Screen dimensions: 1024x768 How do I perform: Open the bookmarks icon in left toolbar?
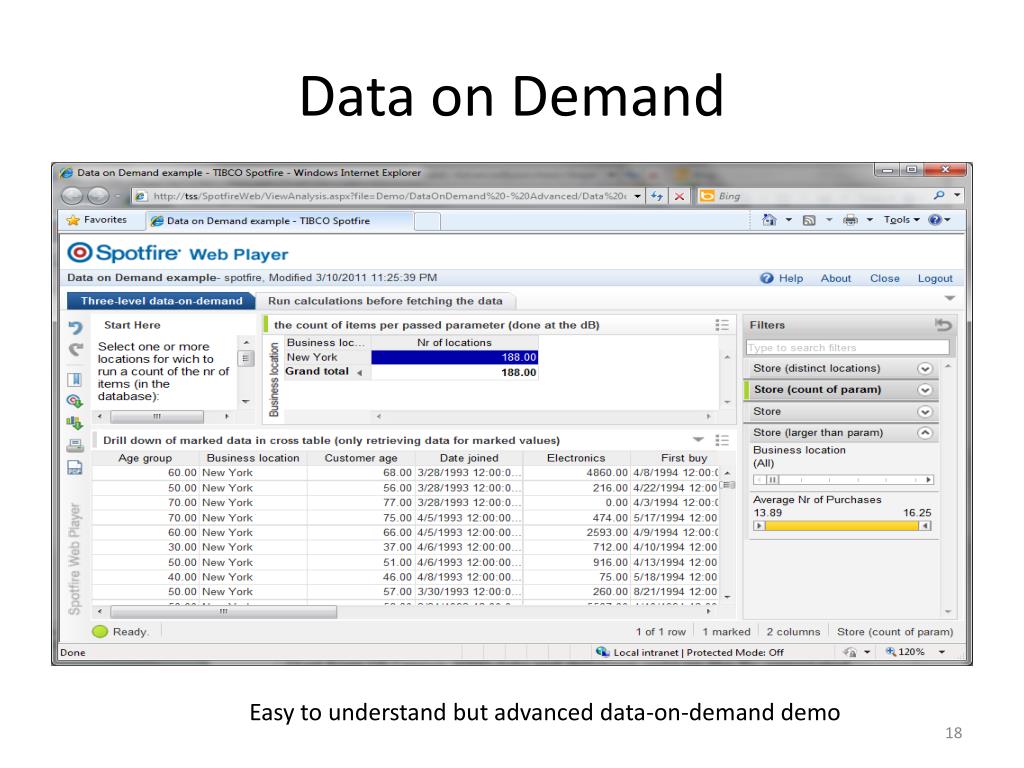pyautogui.click(x=75, y=380)
